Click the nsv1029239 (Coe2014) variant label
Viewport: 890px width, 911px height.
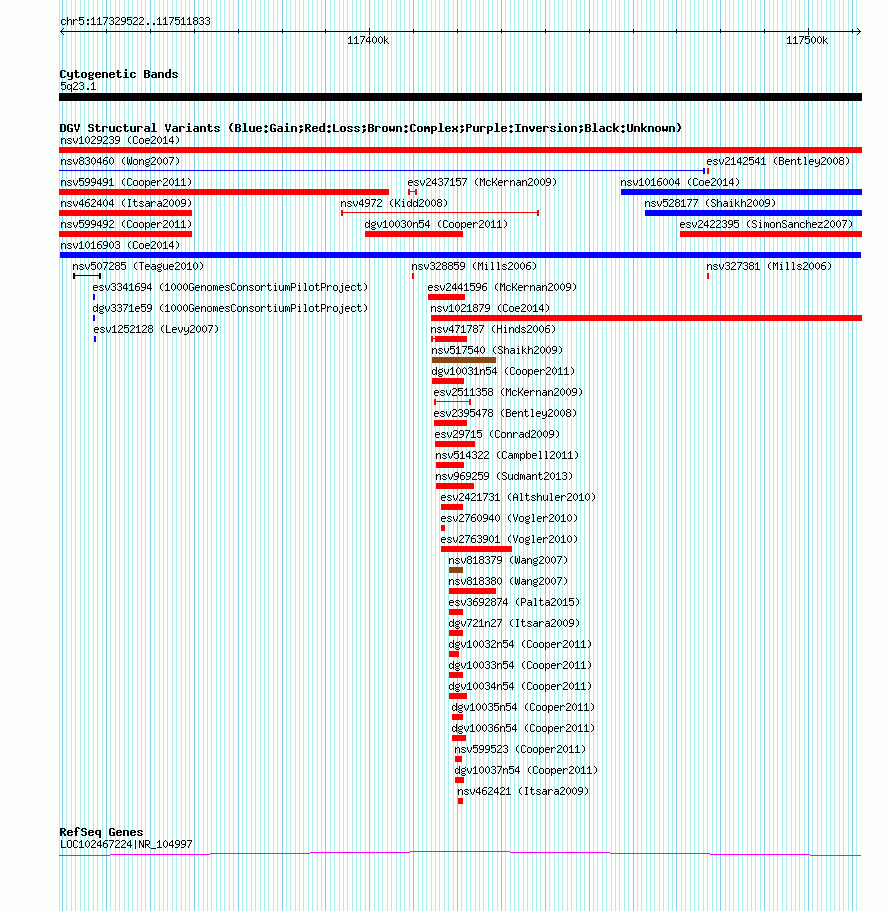coord(120,140)
